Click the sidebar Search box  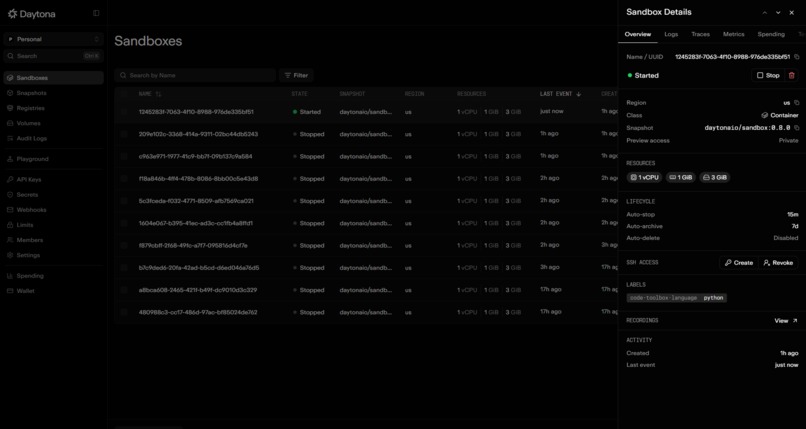click(53, 56)
